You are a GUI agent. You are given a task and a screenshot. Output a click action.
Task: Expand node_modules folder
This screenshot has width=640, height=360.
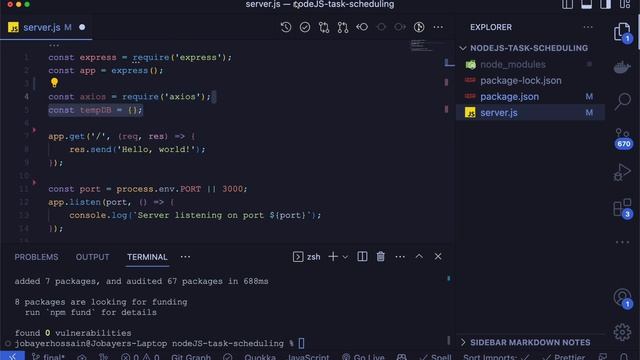[x=513, y=64]
